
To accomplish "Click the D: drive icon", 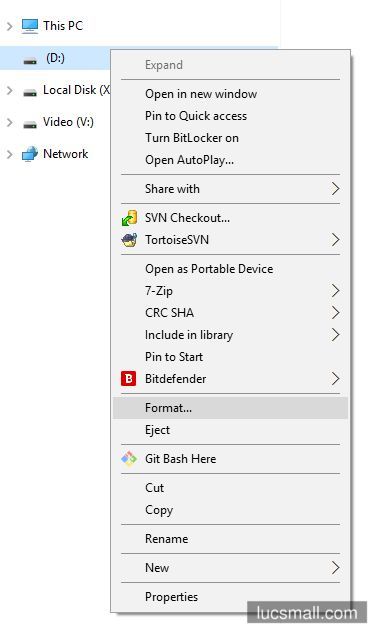I will (30, 61).
